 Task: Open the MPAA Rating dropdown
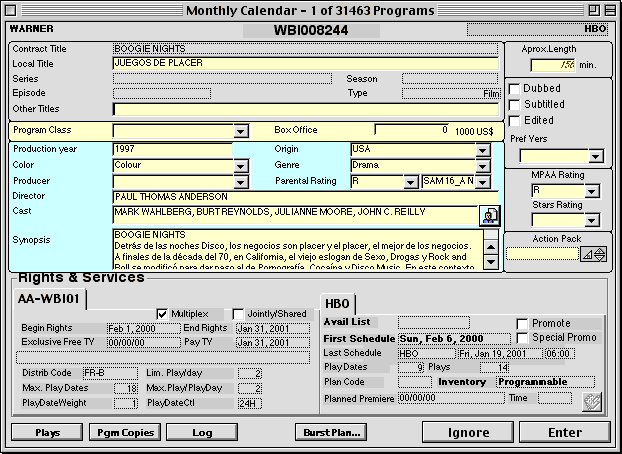click(x=591, y=191)
